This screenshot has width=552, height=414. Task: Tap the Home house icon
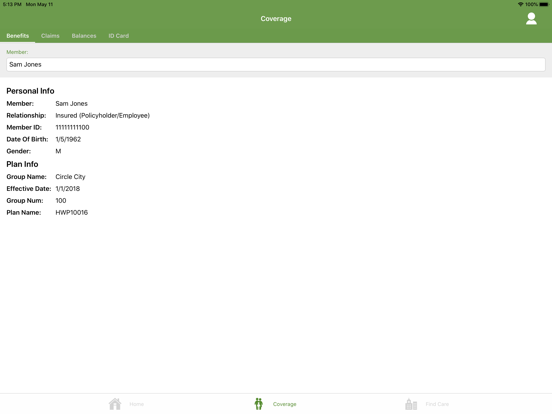point(115,404)
